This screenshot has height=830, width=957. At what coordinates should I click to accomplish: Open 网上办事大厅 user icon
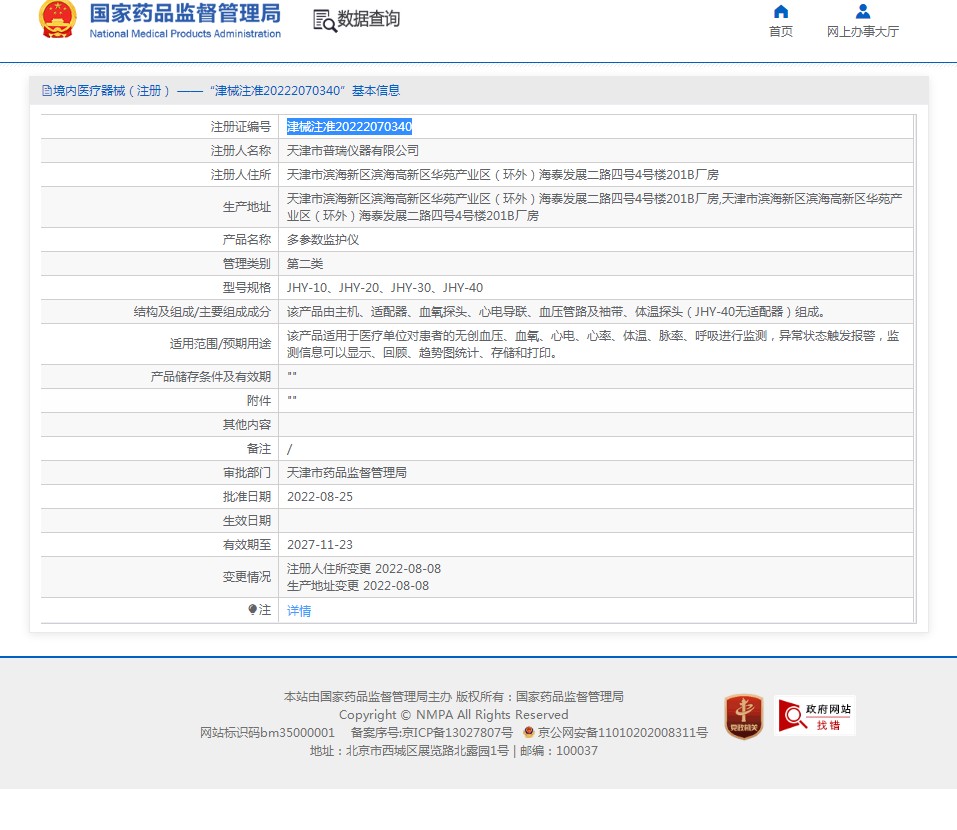[862, 12]
